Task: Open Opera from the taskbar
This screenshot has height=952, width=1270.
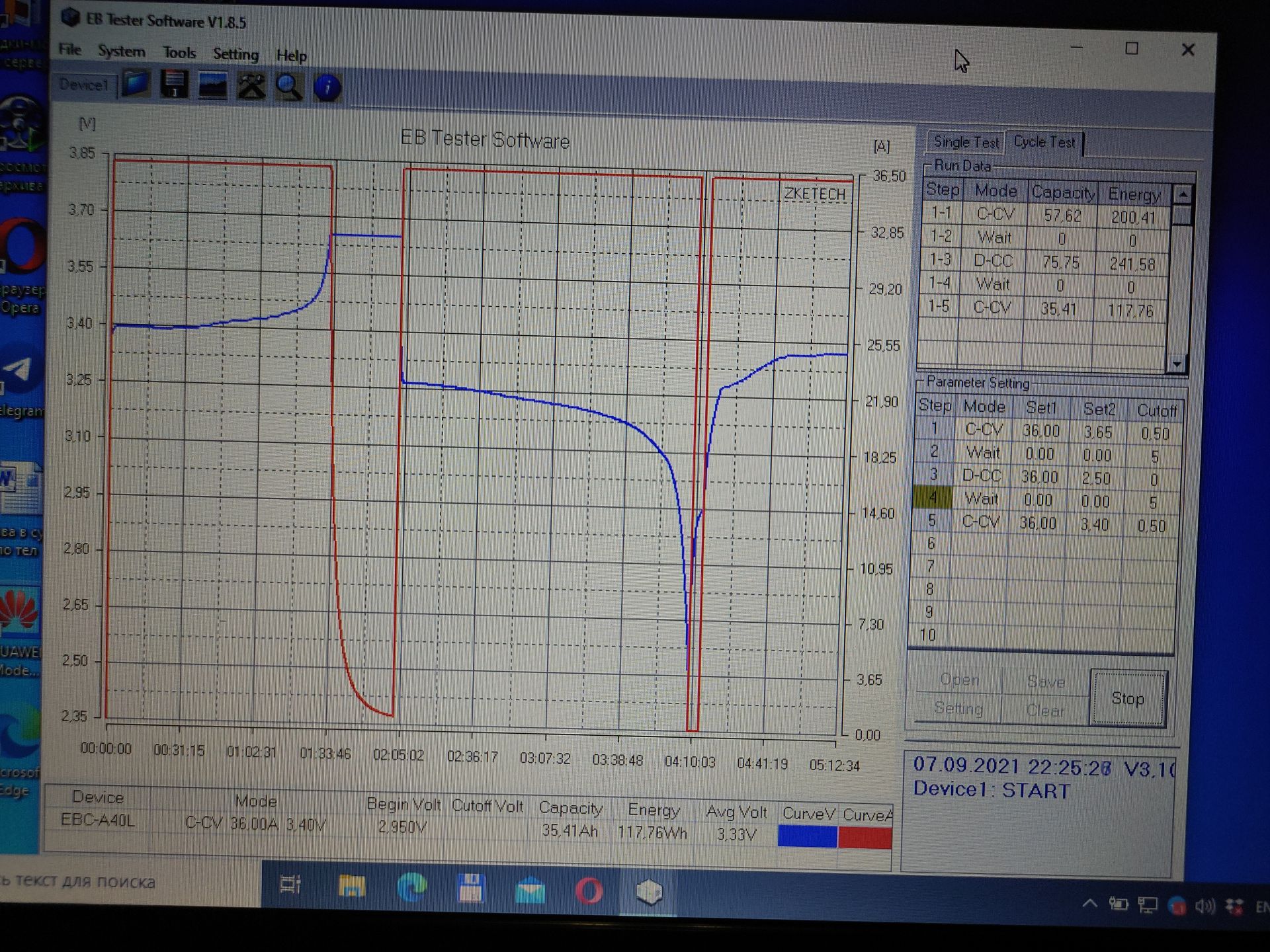Action: [589, 891]
